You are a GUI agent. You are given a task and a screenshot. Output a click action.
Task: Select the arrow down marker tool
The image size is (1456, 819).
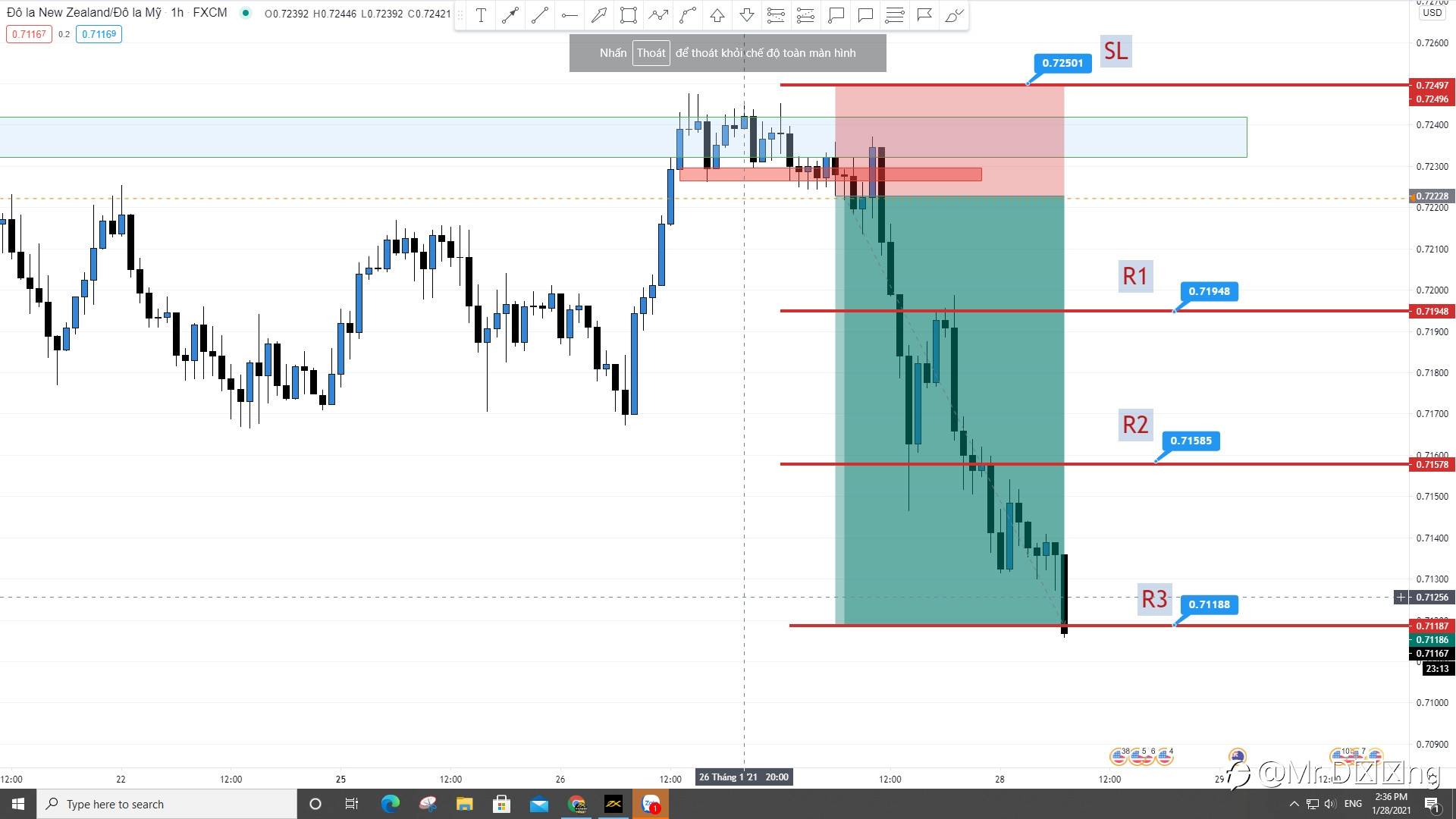click(747, 15)
